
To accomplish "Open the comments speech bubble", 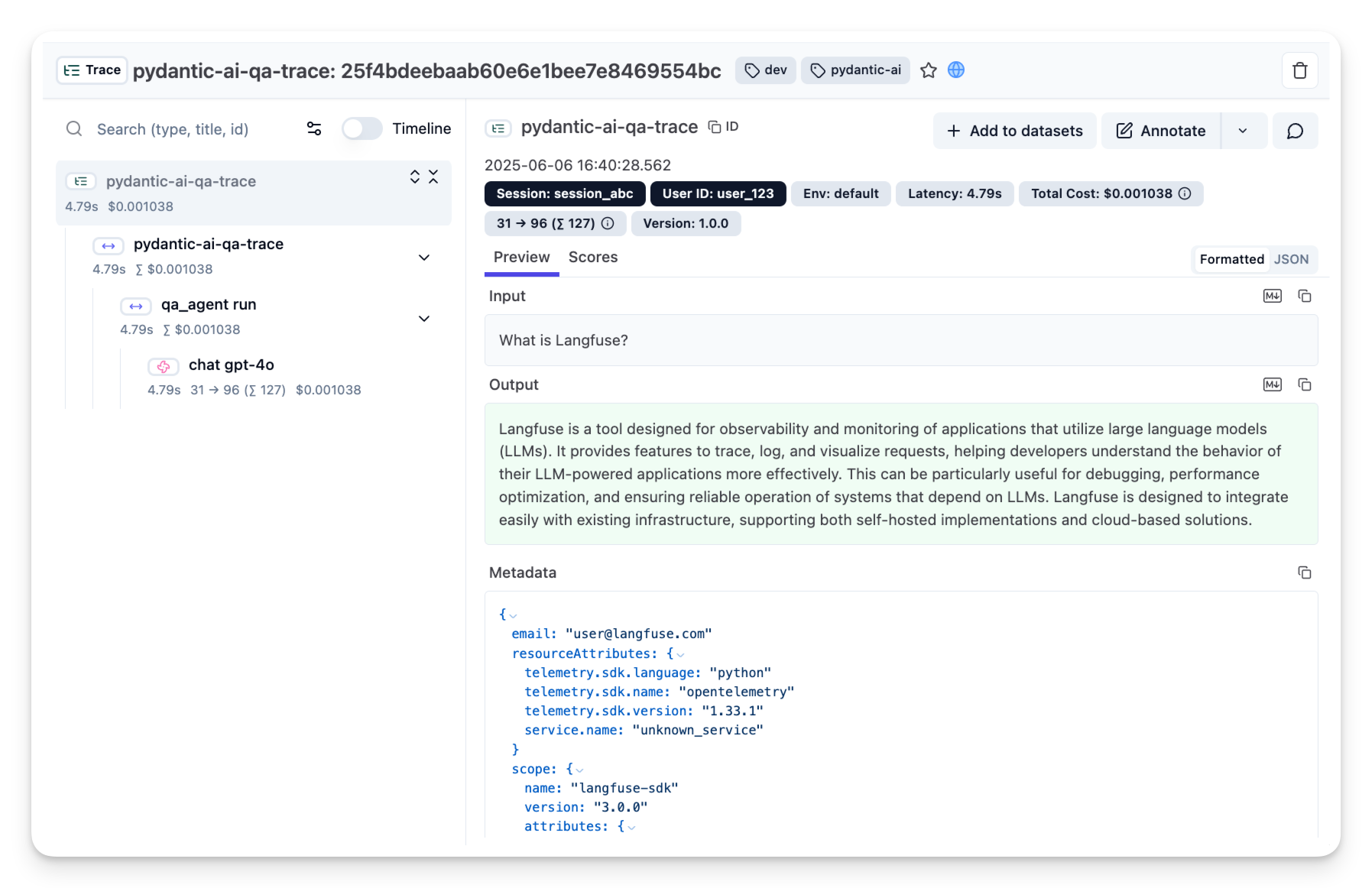I will [x=1295, y=131].
